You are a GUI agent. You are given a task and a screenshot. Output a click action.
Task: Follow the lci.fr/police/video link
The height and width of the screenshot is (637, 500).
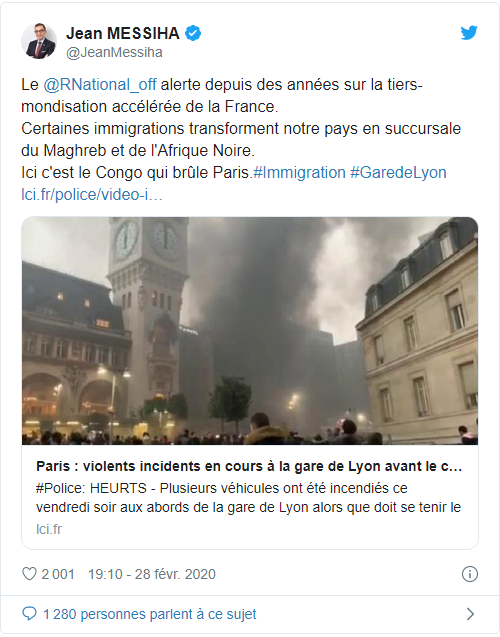coord(92,195)
